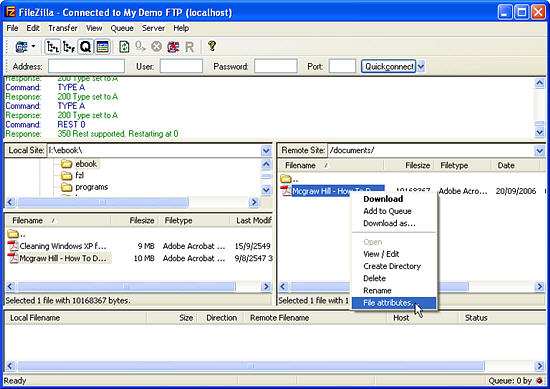Click the red status indicator in statusbar
The height and width of the screenshot is (389, 550).
pos(539,381)
